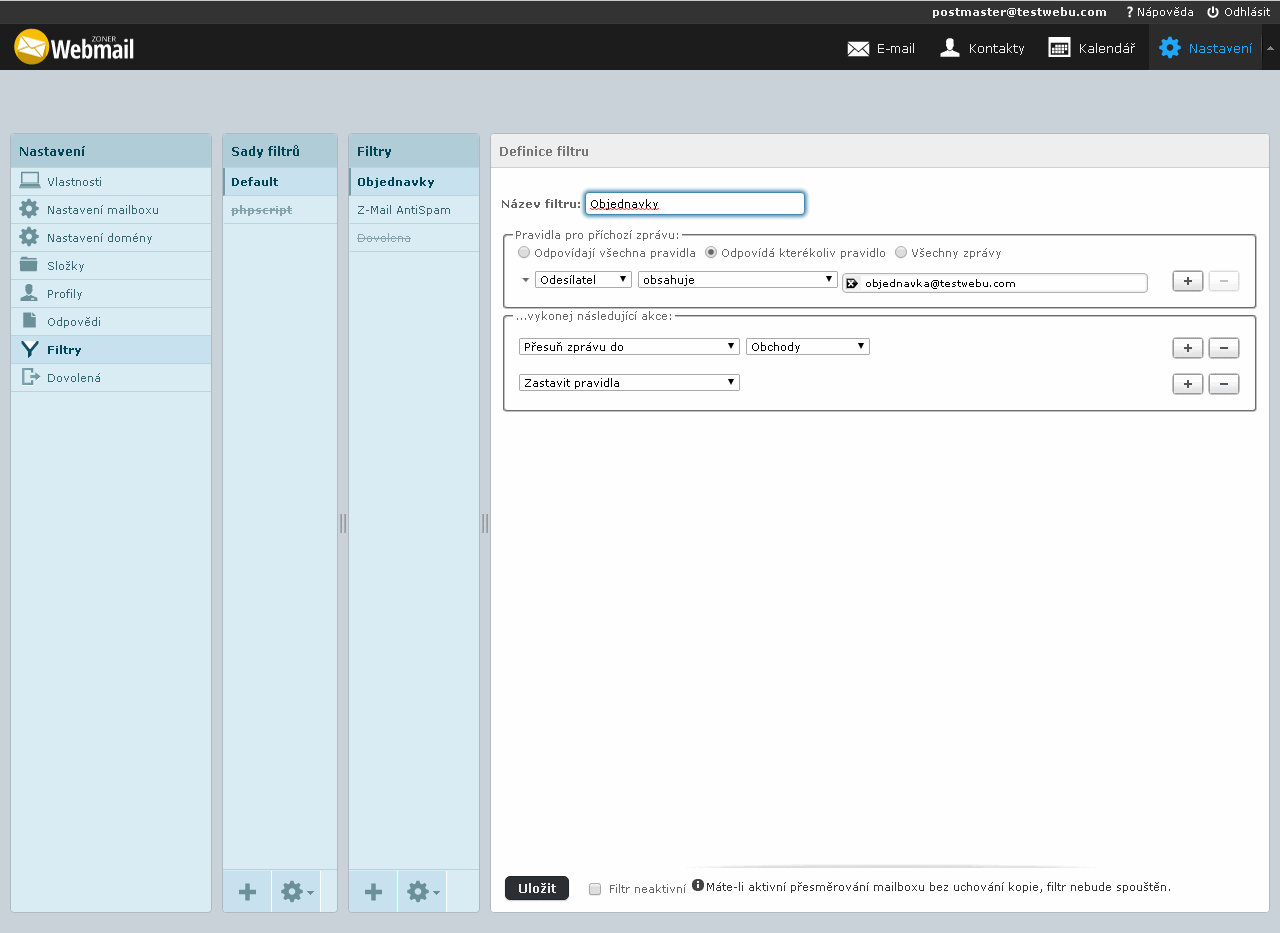Click the Název filtru text field
This screenshot has height=933, width=1280.
point(694,204)
